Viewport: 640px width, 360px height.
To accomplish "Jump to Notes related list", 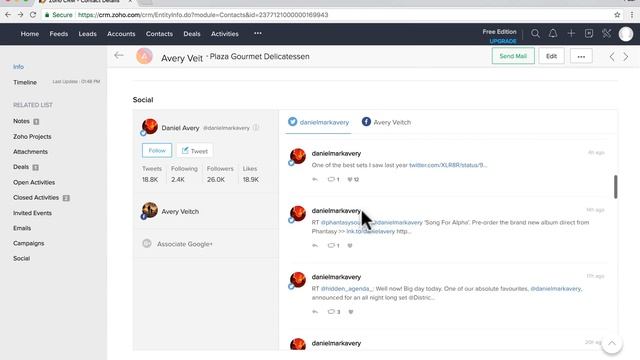I will (21, 121).
